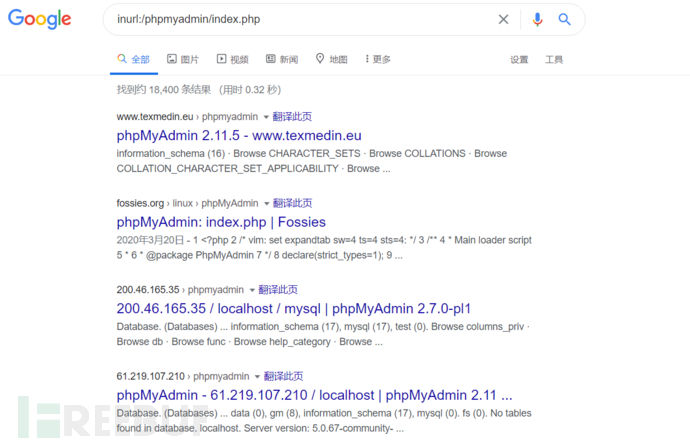The width and height of the screenshot is (690, 445).
Task: Switch to the 图片 images tab
Action: [x=183, y=59]
